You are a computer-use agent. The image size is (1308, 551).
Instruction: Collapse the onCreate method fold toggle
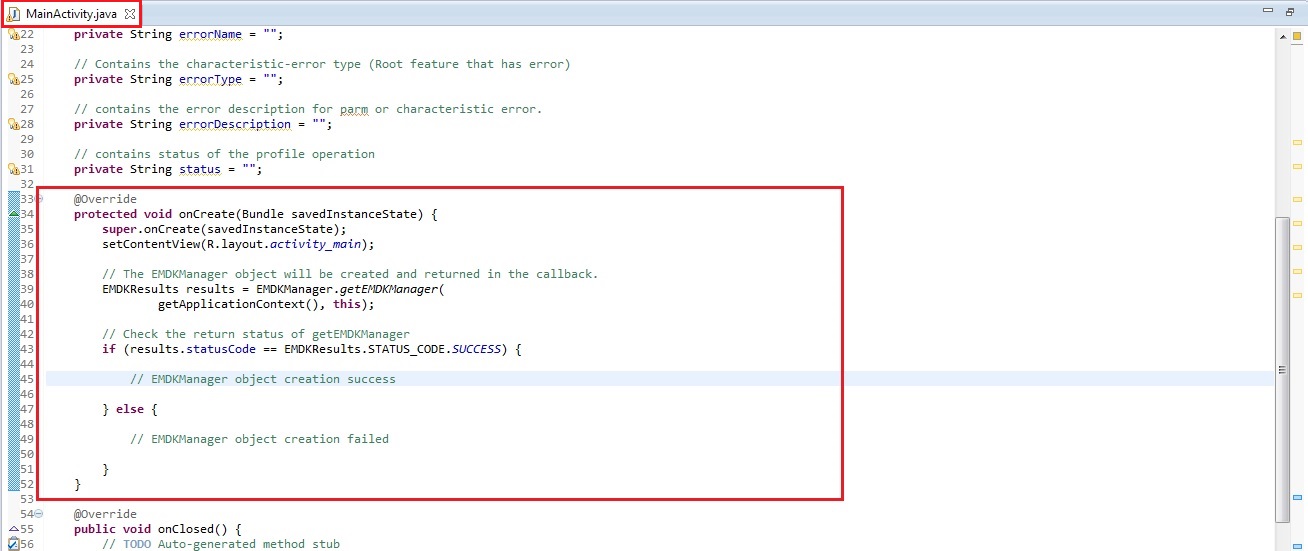click(x=39, y=199)
